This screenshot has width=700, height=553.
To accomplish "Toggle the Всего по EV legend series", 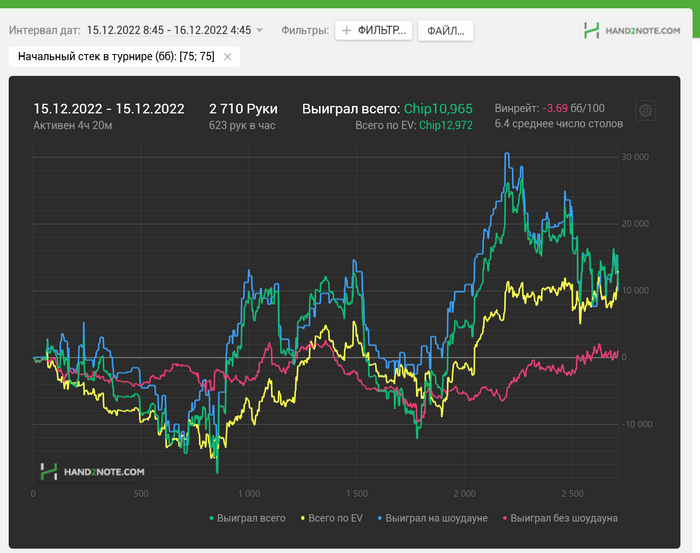I will coord(331,518).
